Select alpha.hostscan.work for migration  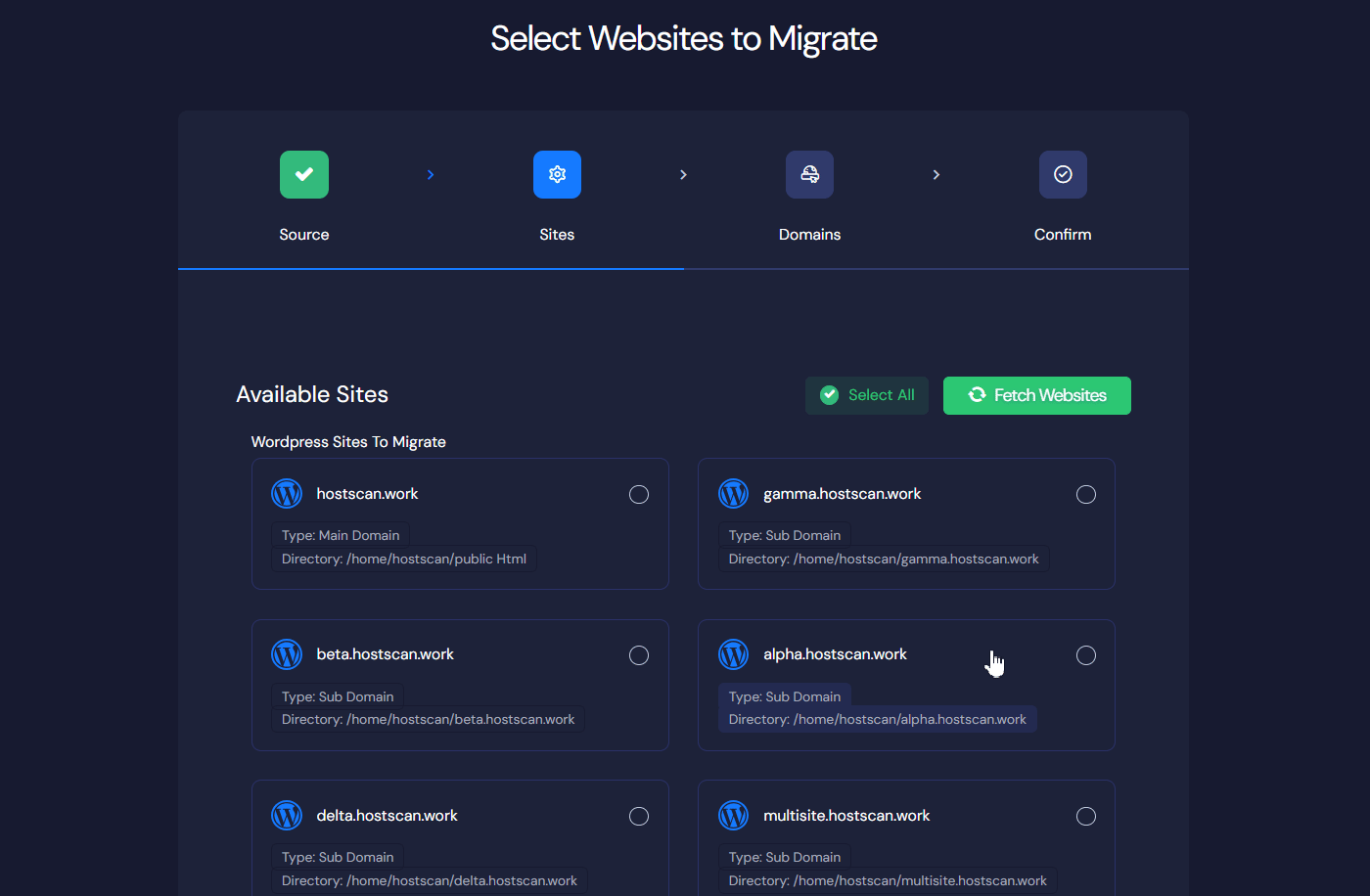click(x=1086, y=654)
